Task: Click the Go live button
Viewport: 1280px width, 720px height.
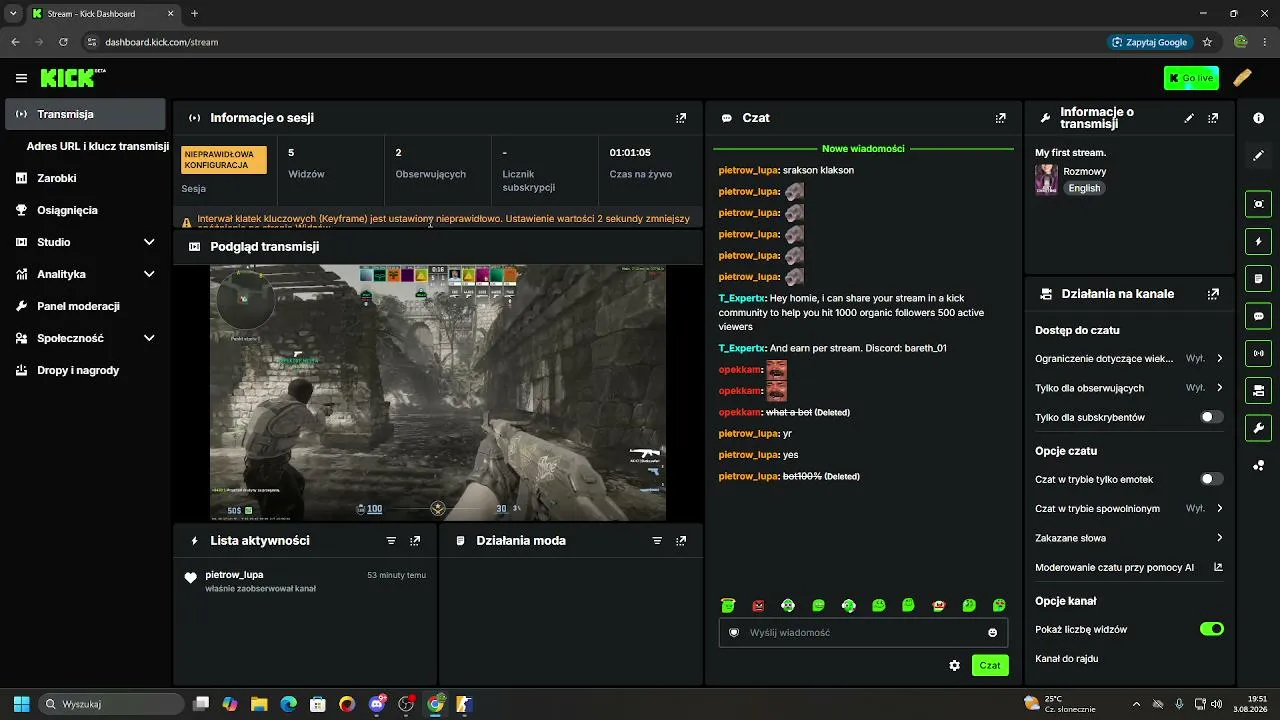Action: click(1191, 78)
